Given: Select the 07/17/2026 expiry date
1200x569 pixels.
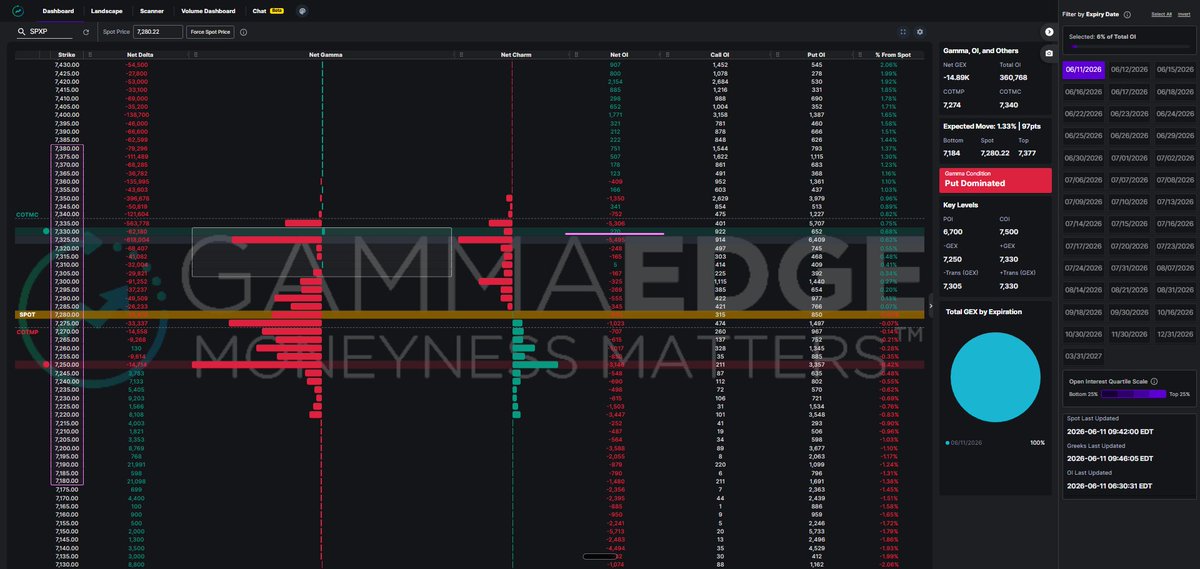Looking at the screenshot, I should [1083, 245].
